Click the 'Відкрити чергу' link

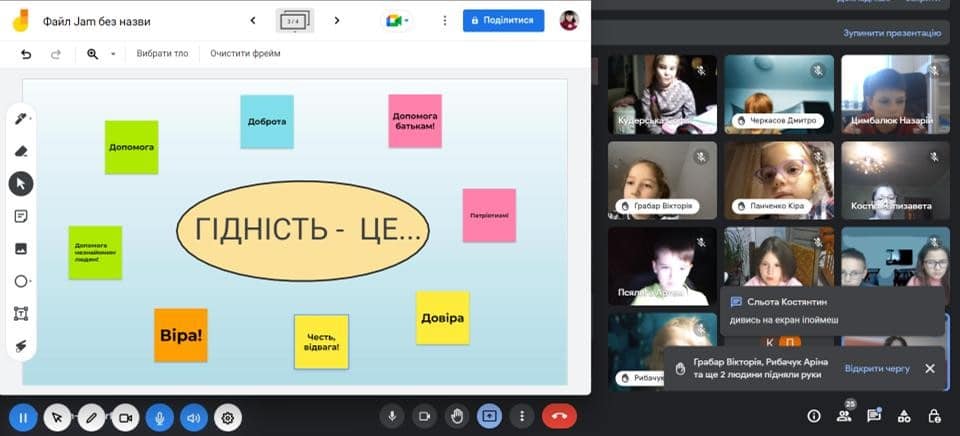click(x=877, y=369)
